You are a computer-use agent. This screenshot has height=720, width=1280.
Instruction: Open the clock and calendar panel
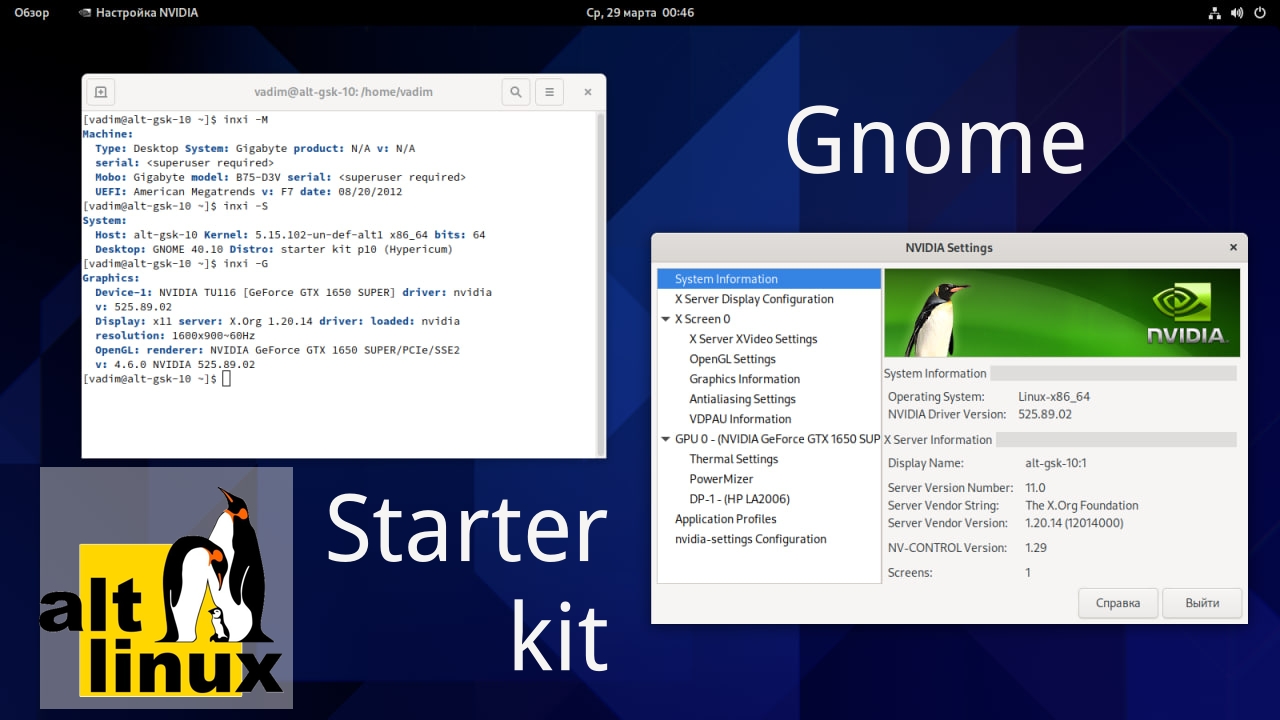pyautogui.click(x=640, y=13)
